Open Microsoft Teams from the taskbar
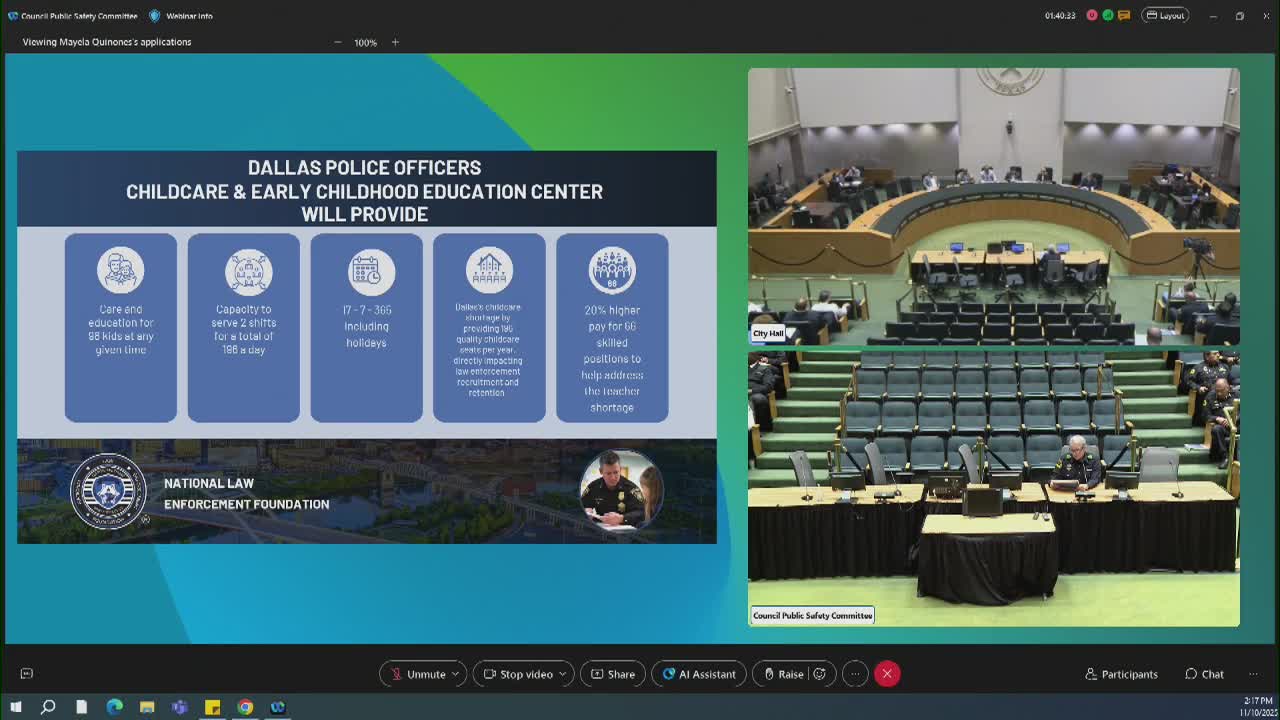The image size is (1280, 720). coord(179,707)
